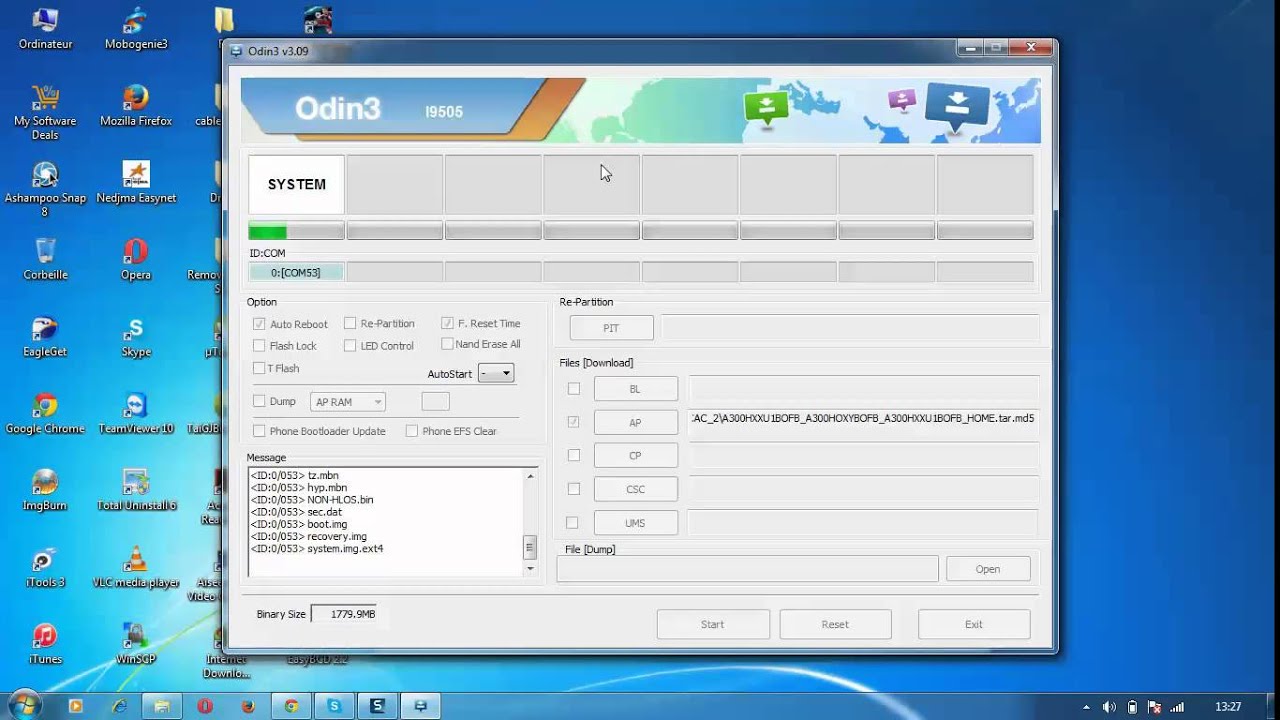Viewport: 1280px width, 720px height.
Task: Open iTools 3 desktop icon
Action: (45, 567)
